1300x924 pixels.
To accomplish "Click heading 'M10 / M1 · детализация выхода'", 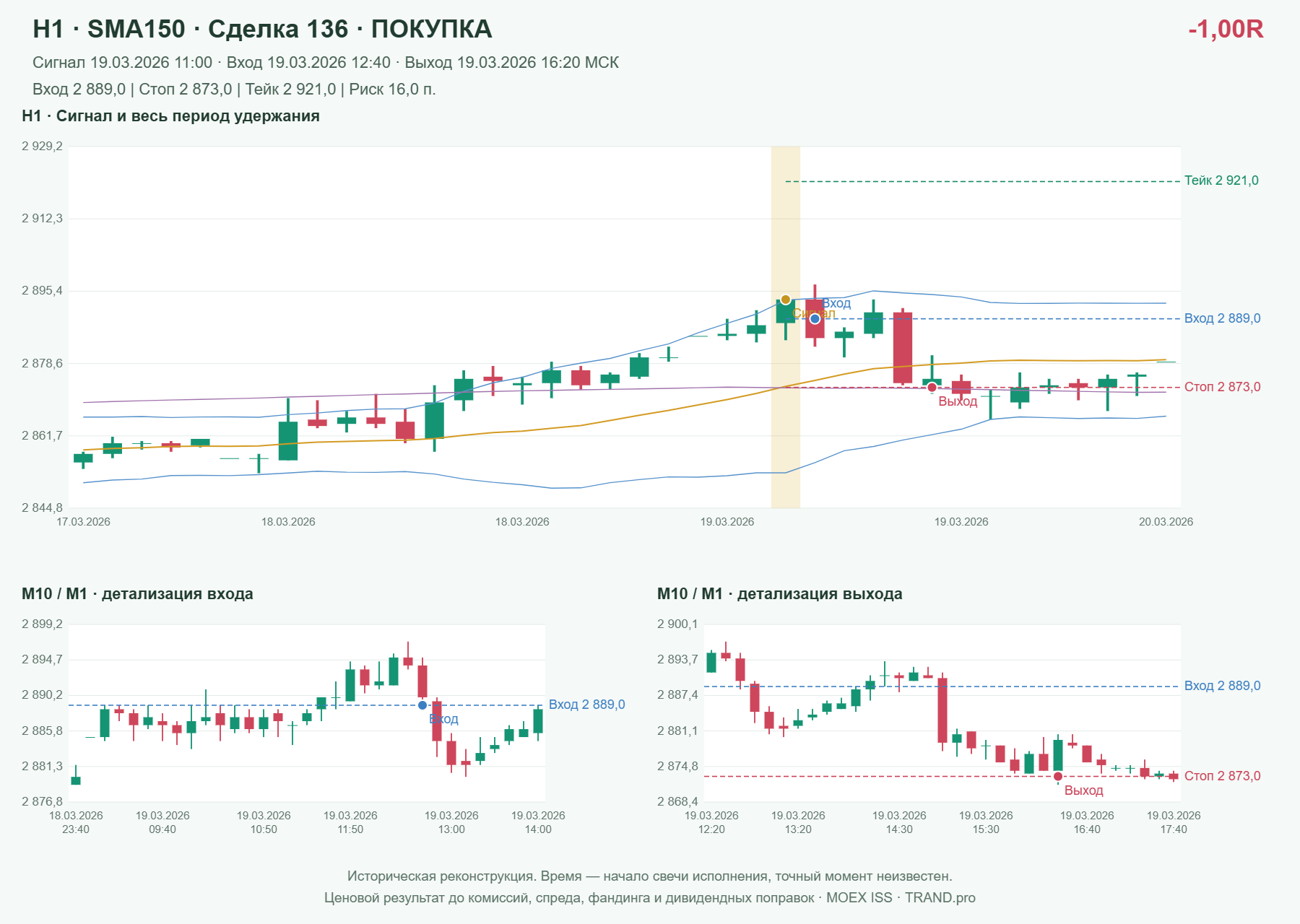I will click(x=779, y=594).
